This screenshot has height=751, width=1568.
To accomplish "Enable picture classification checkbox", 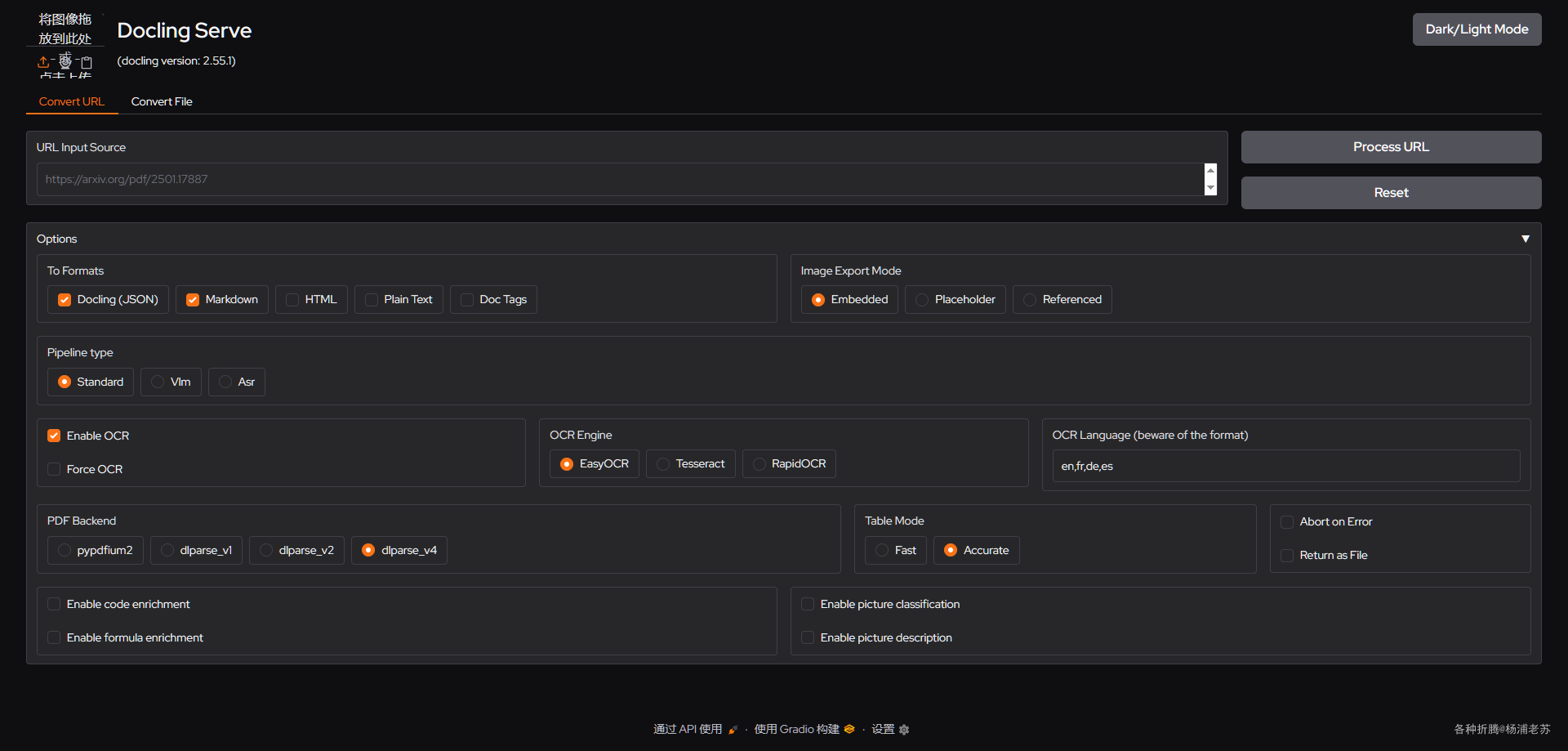I will 808,604.
